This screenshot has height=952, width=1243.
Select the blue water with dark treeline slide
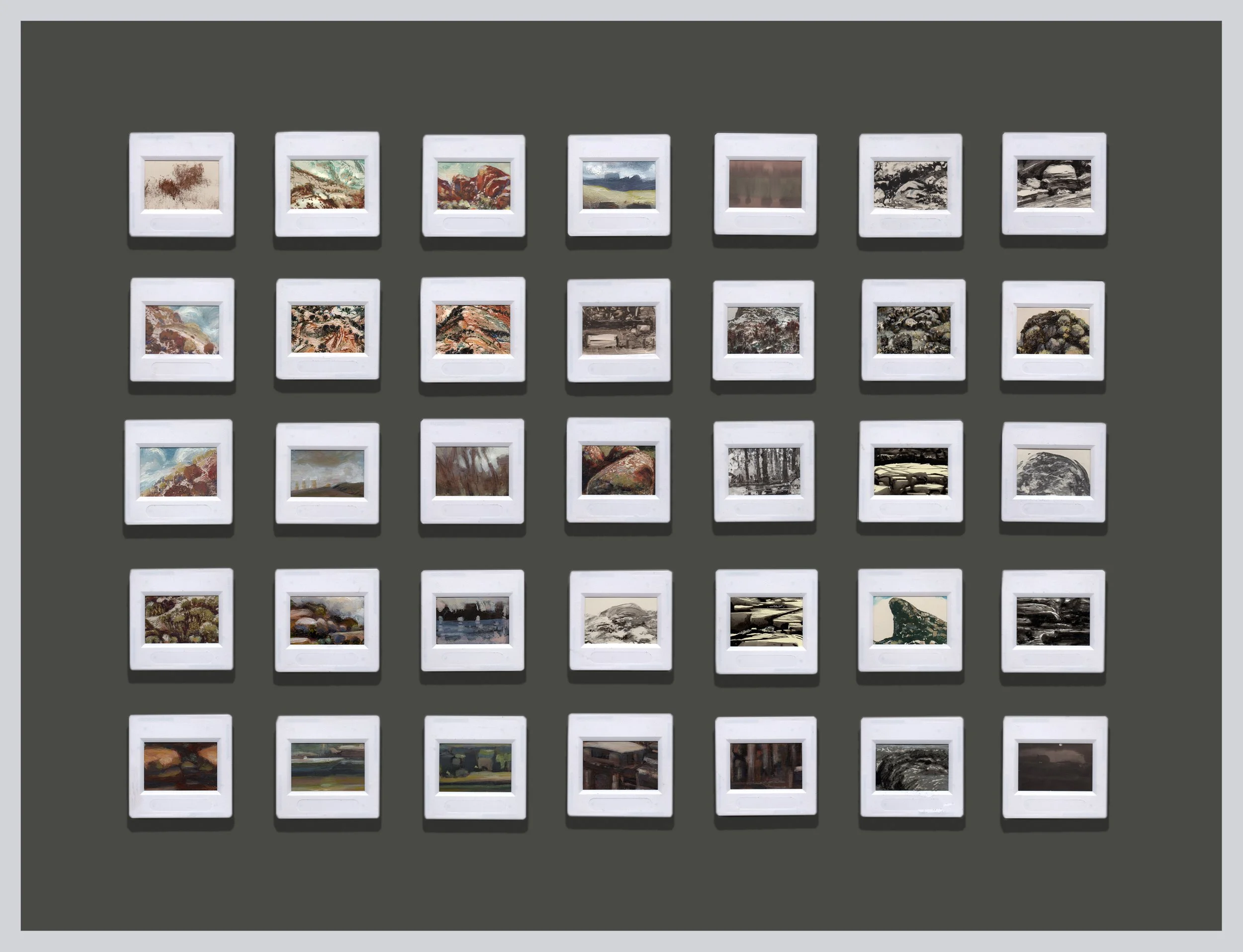pos(473,620)
